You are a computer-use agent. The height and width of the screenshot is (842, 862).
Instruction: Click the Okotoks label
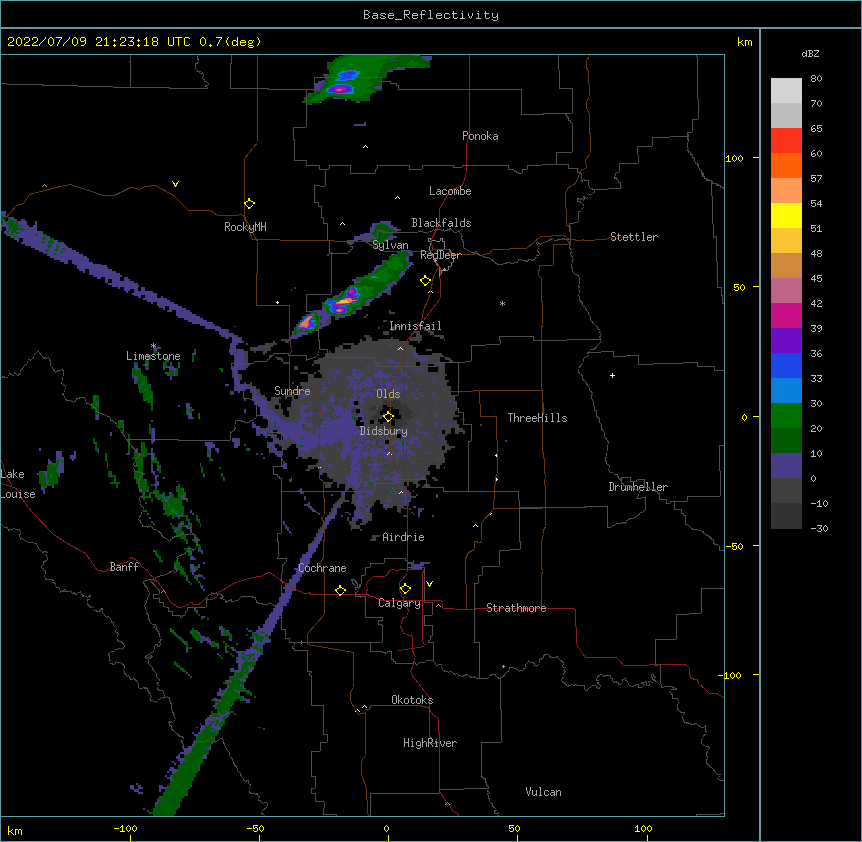pos(412,700)
